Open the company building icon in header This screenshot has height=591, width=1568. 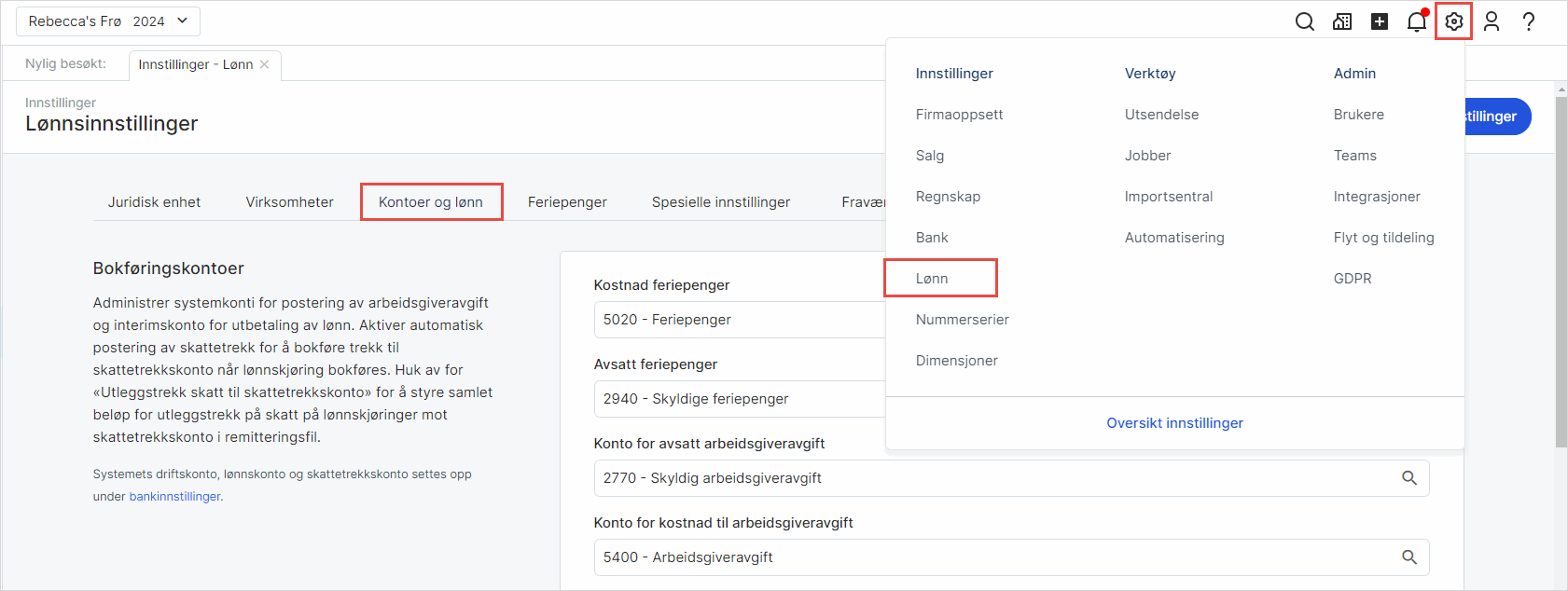1342,21
